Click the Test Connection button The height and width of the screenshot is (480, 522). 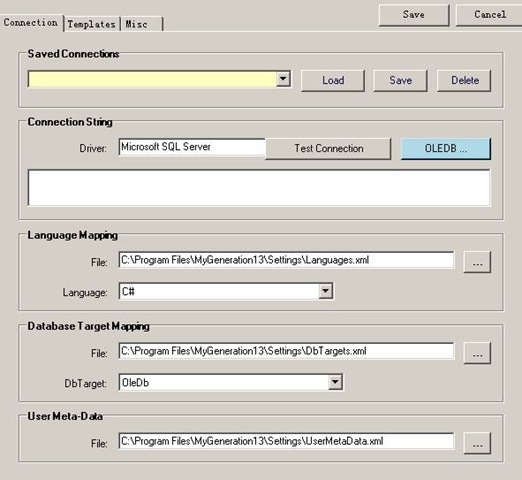click(x=328, y=148)
